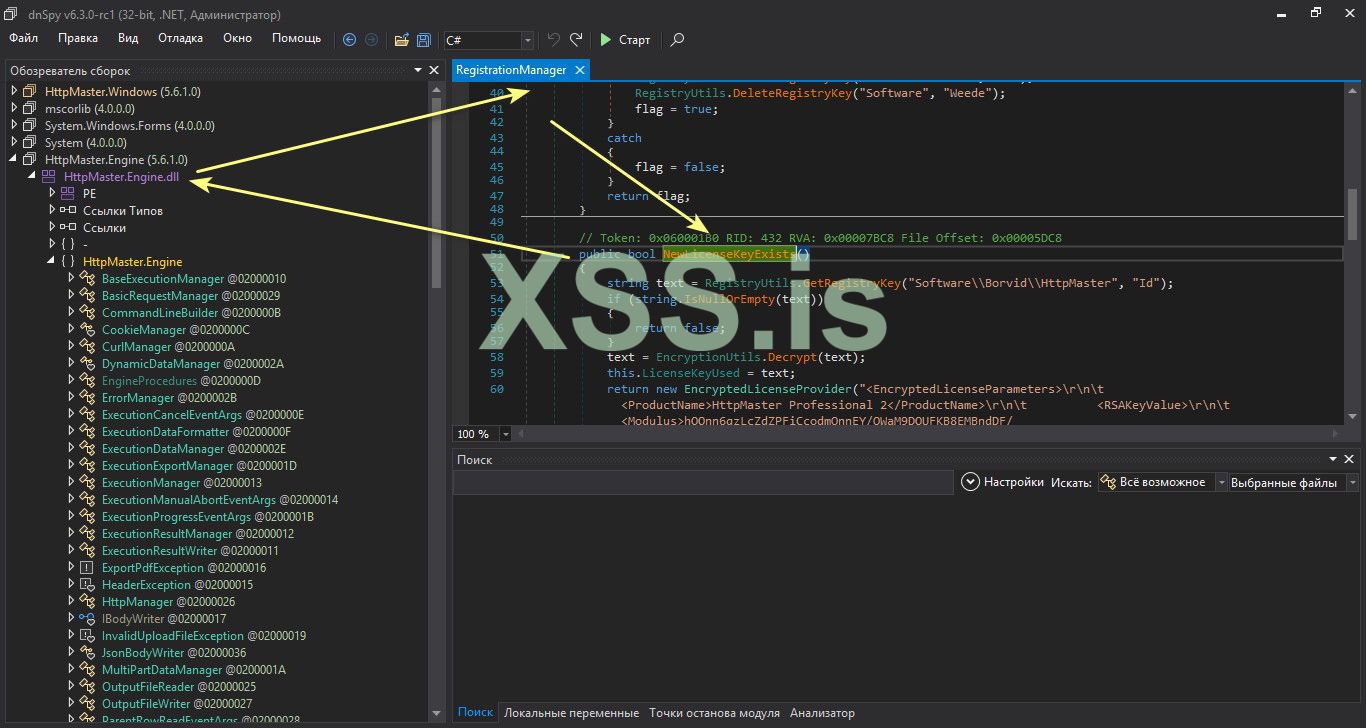
Task: Close the RegistrationManager tab
Action: 578,70
